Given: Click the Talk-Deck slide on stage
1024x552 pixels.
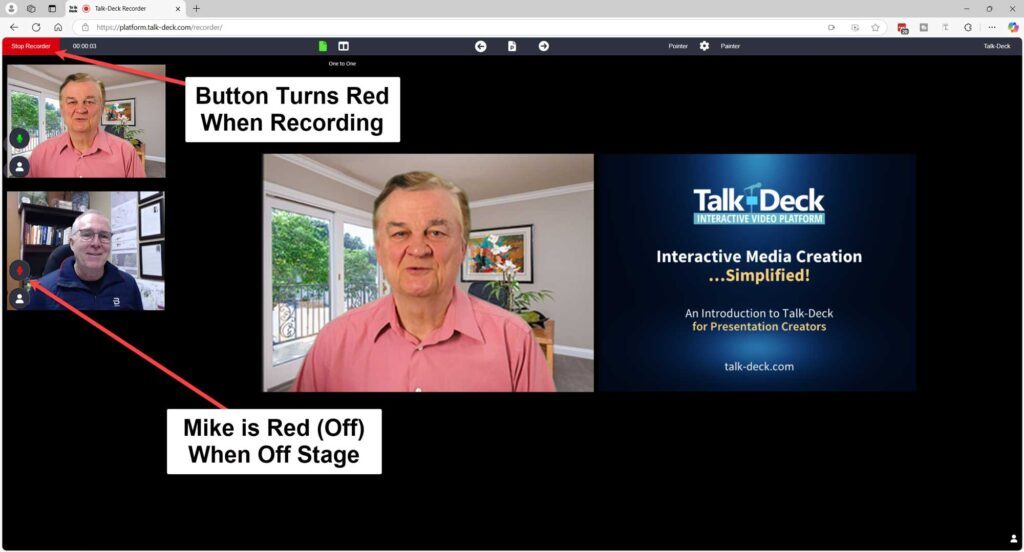Looking at the screenshot, I should point(758,272).
